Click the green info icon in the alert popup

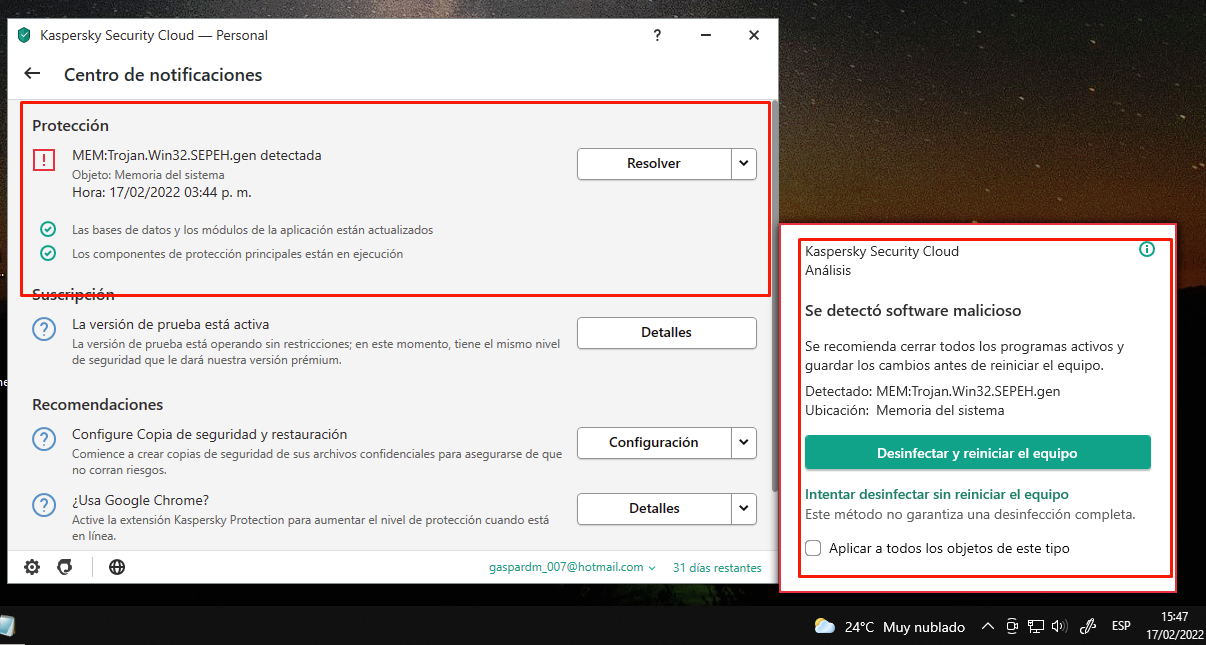point(1147,249)
